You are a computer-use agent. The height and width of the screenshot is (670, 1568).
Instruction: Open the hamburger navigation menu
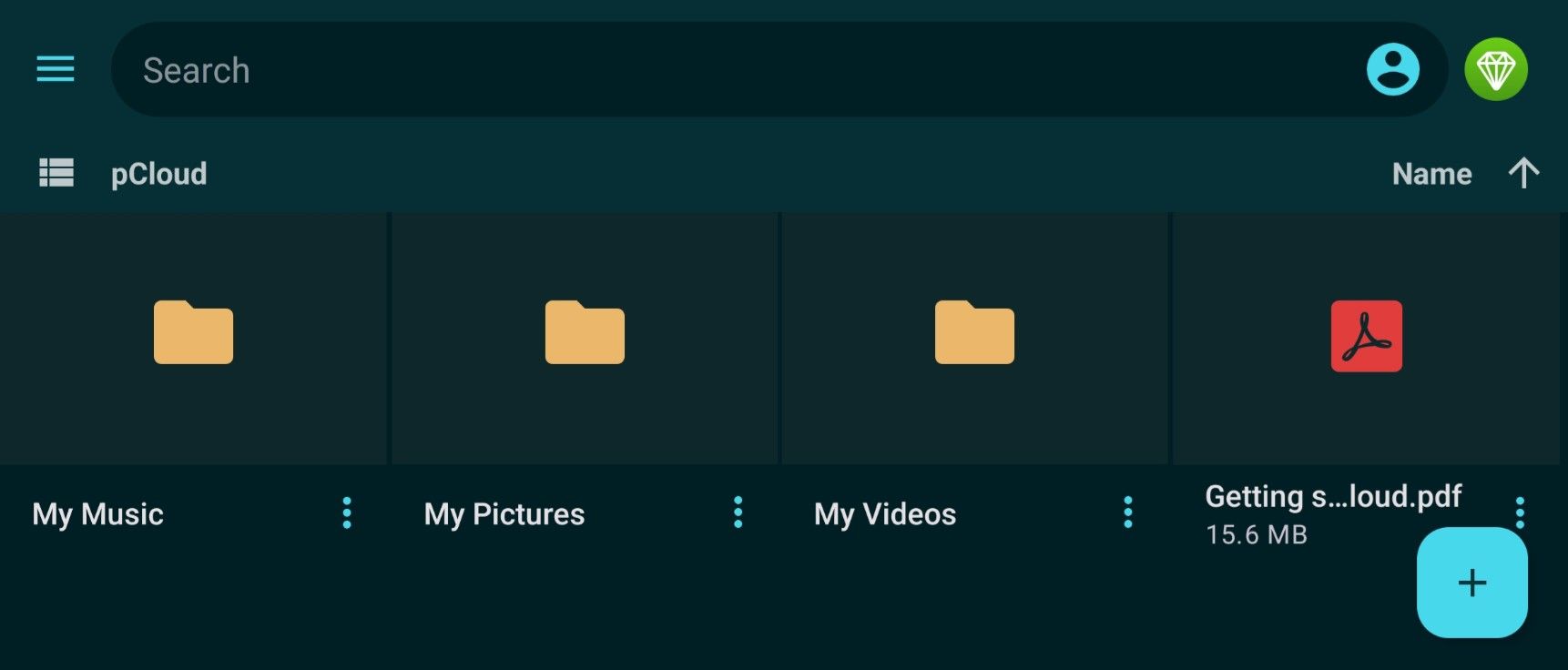56,69
